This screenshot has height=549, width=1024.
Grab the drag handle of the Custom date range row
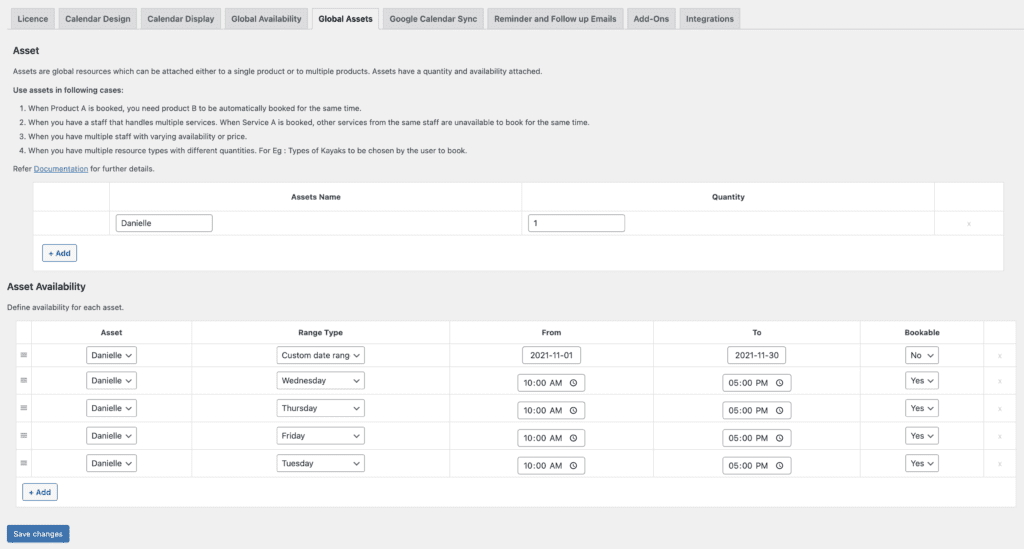point(24,355)
